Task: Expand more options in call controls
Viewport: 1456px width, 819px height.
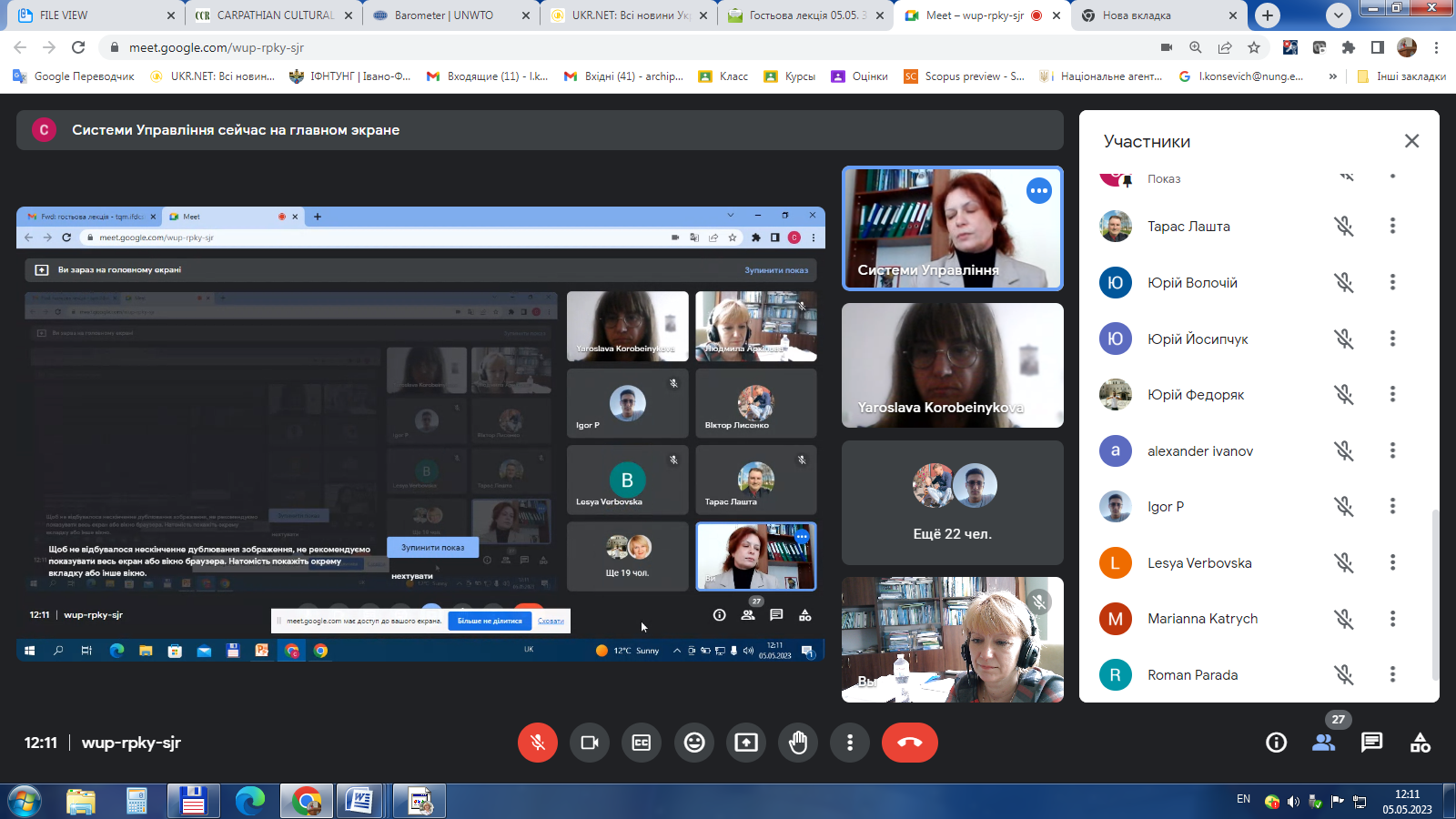Action: pyautogui.click(x=850, y=743)
